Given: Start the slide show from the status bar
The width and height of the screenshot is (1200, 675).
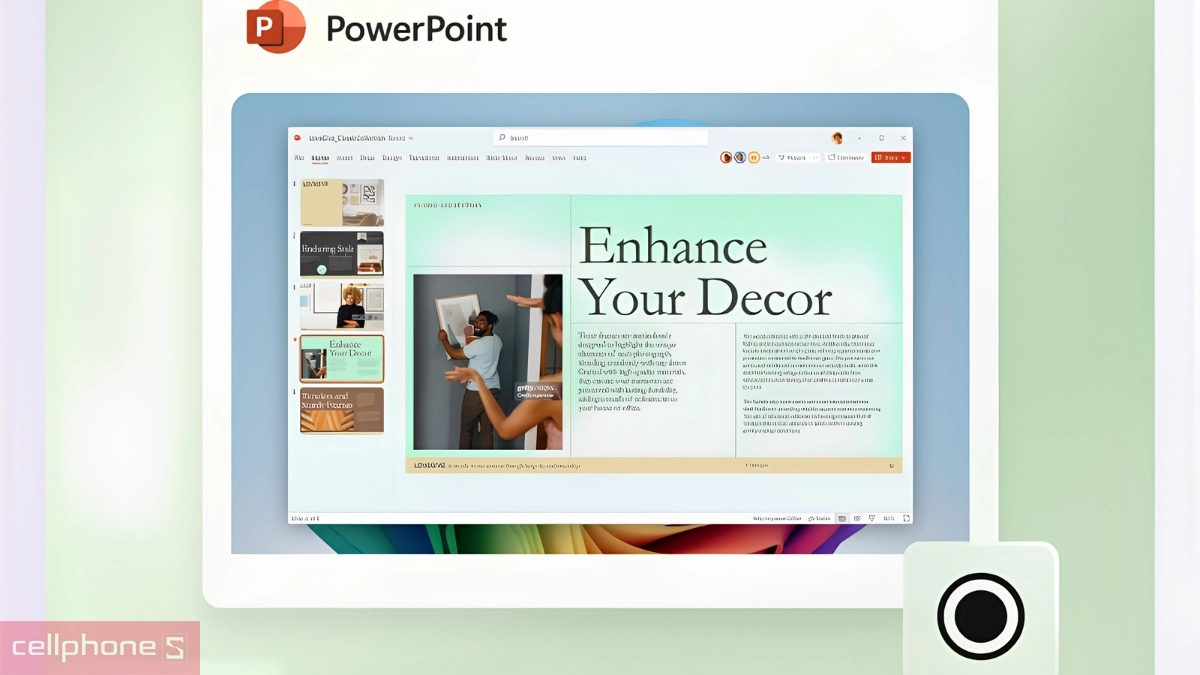Looking at the screenshot, I should pyautogui.click(x=872, y=518).
